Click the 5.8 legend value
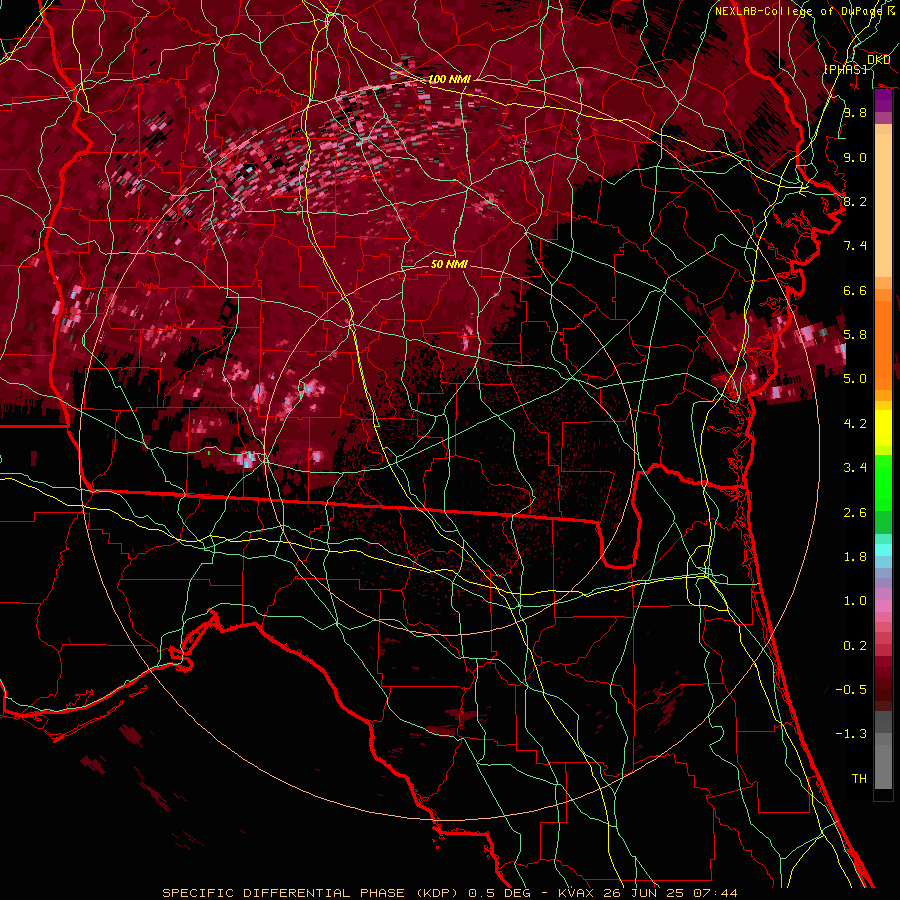The image size is (900, 900). [855, 335]
